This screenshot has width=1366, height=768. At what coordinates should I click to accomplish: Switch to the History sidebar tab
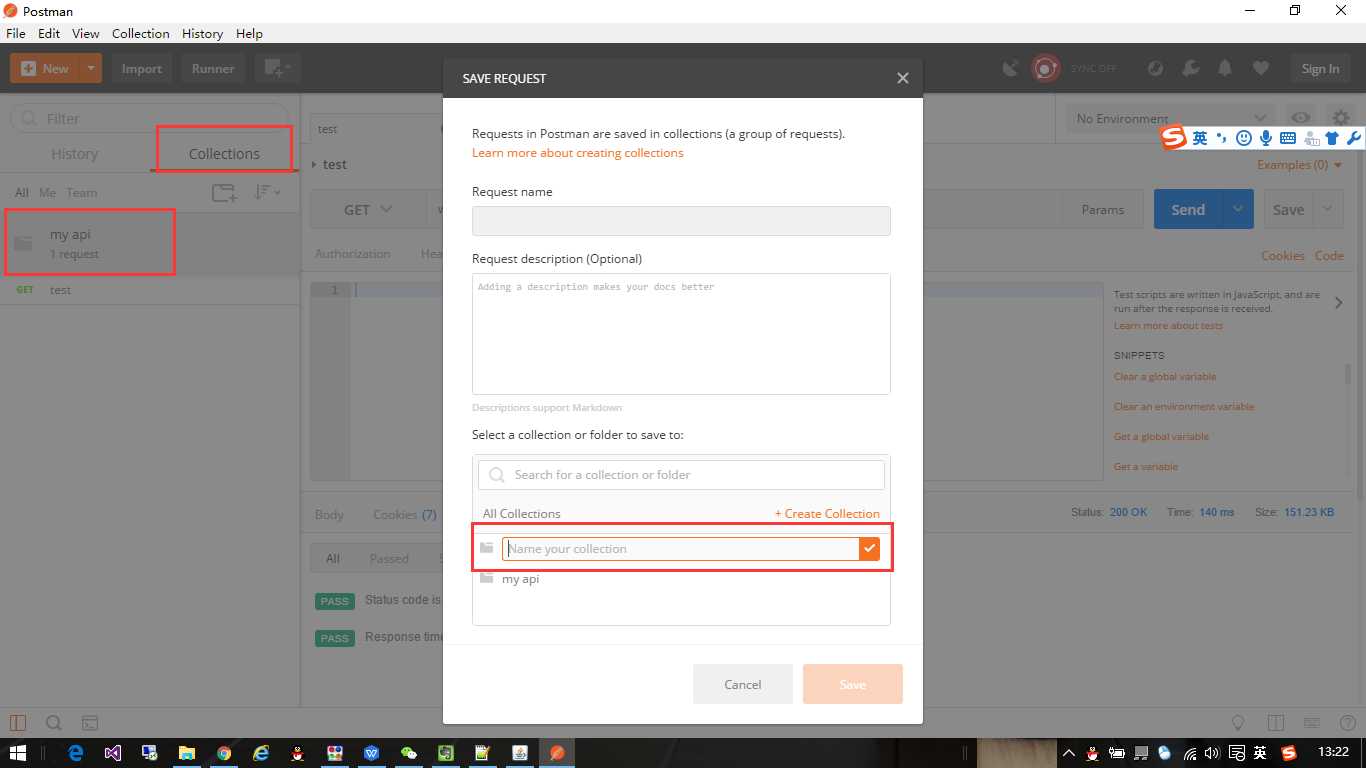pos(75,154)
